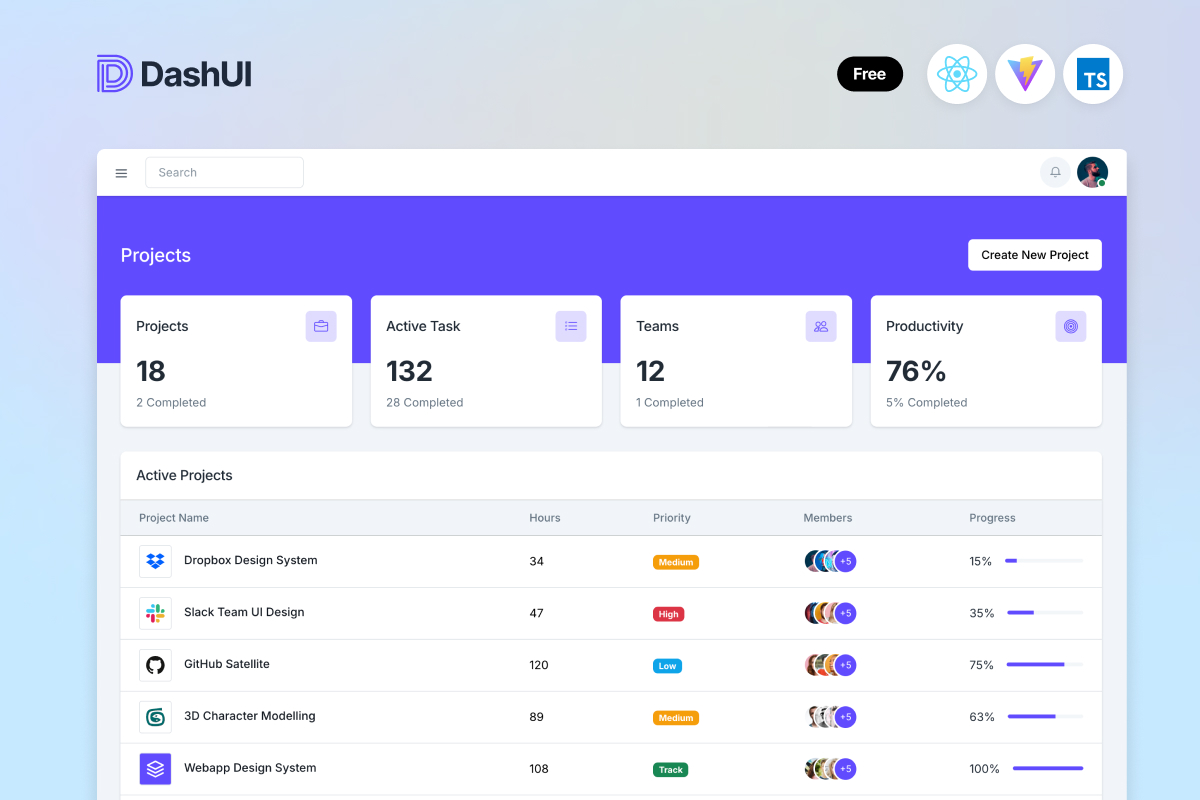
Task: Open the GitHub Satellite project icon
Action: [155, 665]
